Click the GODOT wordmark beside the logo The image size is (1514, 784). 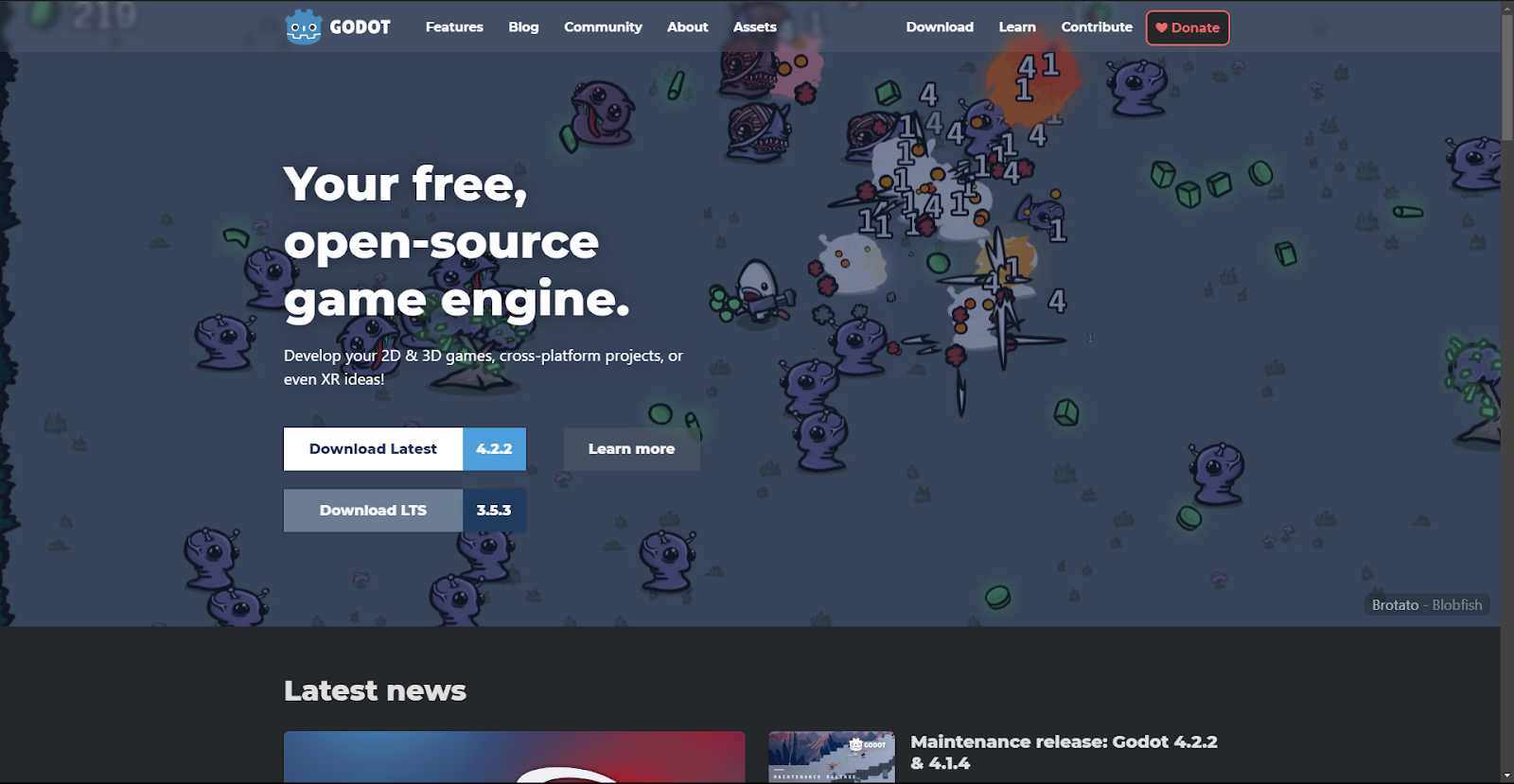(x=360, y=27)
